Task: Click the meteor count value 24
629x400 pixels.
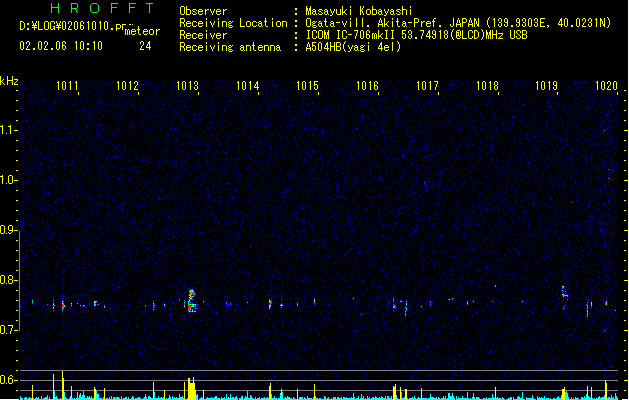Action: (145, 46)
